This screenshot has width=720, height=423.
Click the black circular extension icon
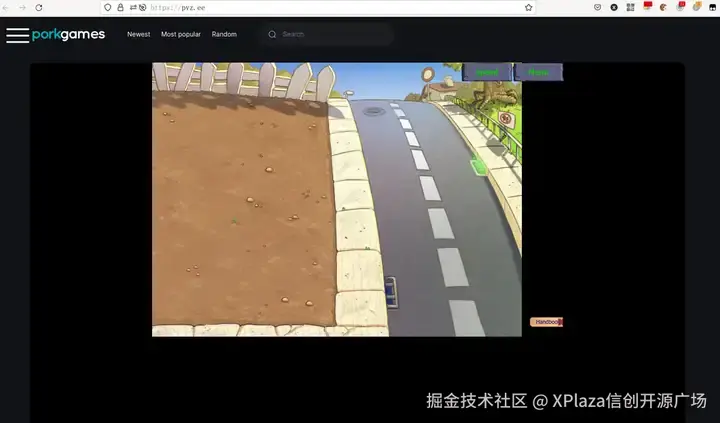pyautogui.click(x=614, y=7)
